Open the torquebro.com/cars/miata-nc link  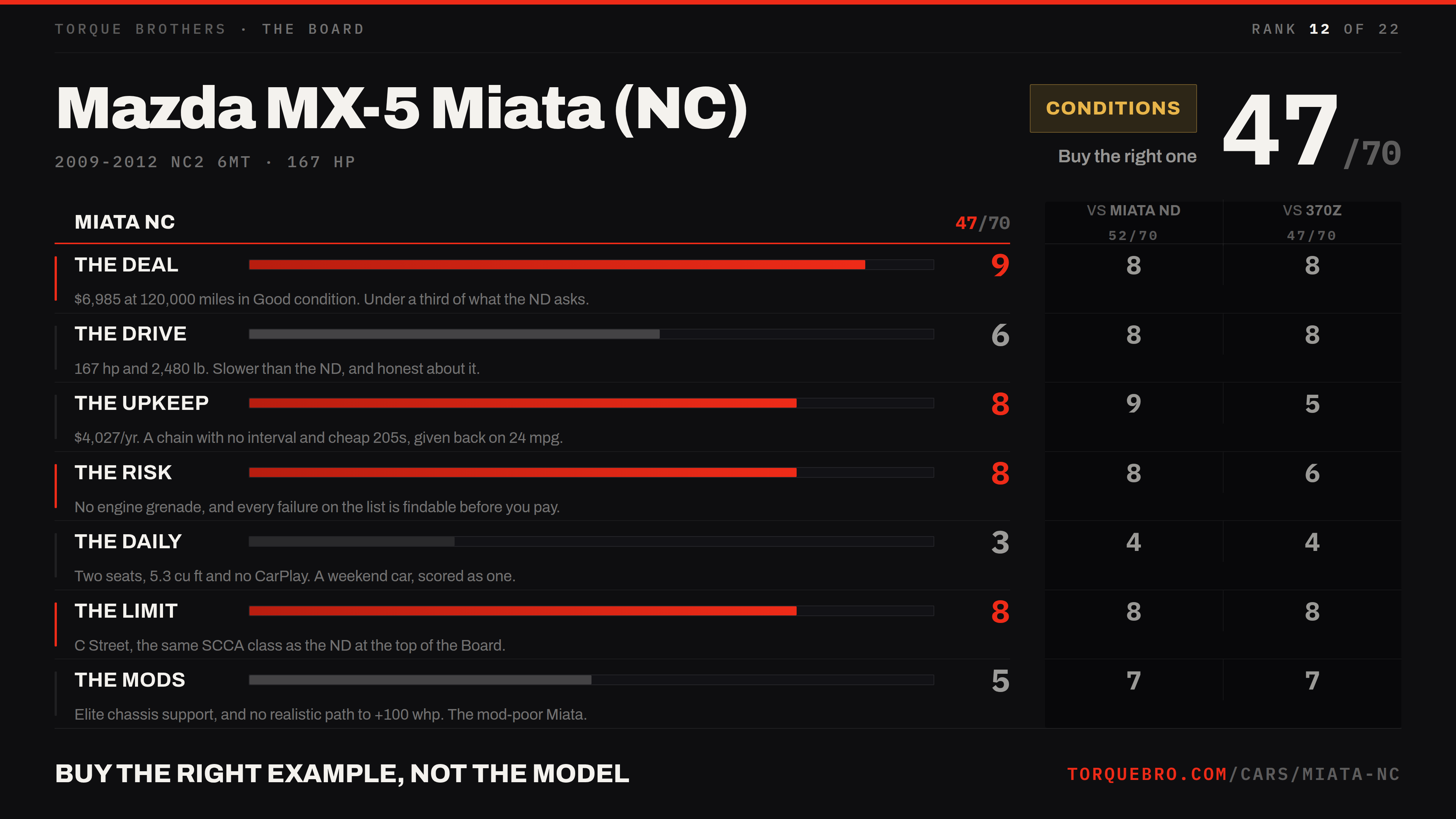(1233, 774)
